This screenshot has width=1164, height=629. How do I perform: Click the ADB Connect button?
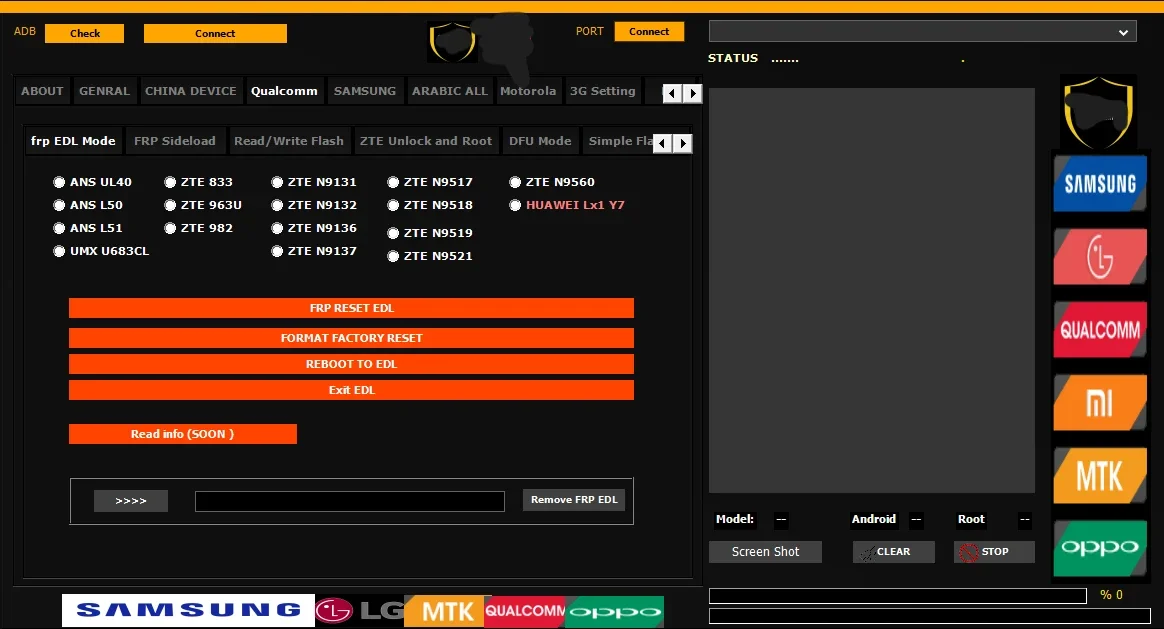click(x=215, y=33)
